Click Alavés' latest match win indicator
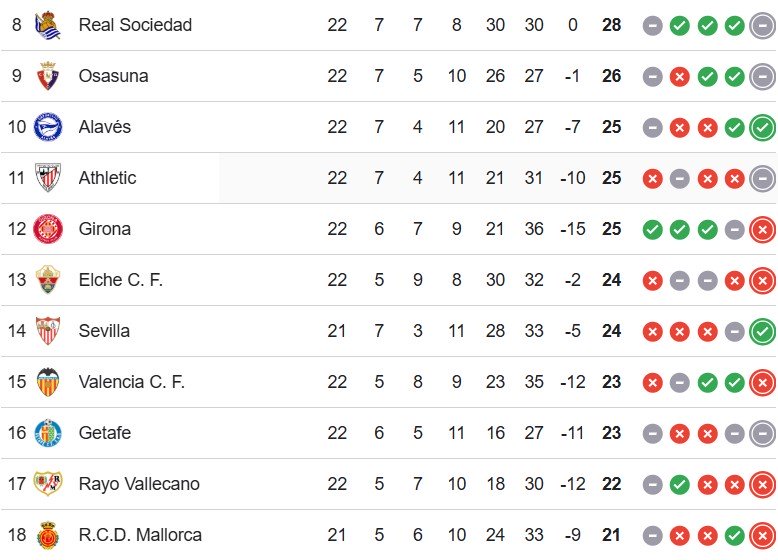This screenshot has height=560, width=778. (x=762, y=127)
